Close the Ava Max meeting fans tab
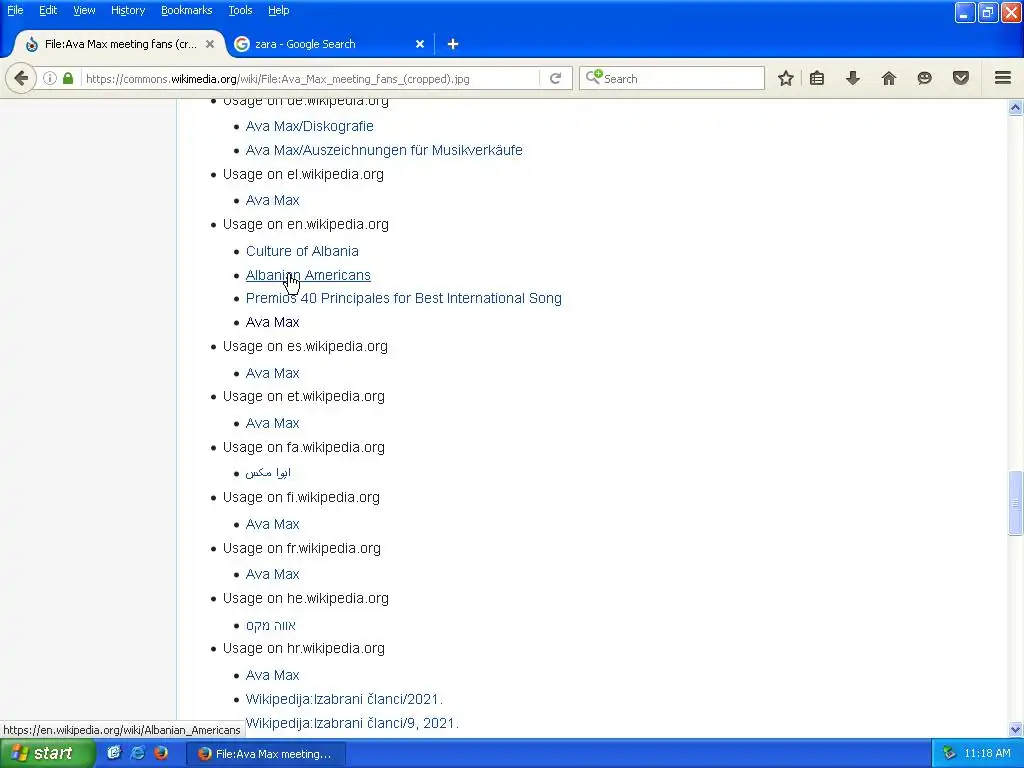This screenshot has width=1024, height=768. [210, 44]
